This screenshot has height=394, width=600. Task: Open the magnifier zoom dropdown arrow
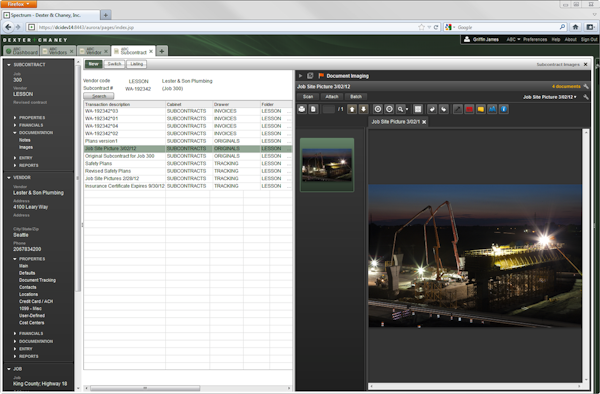407,109
